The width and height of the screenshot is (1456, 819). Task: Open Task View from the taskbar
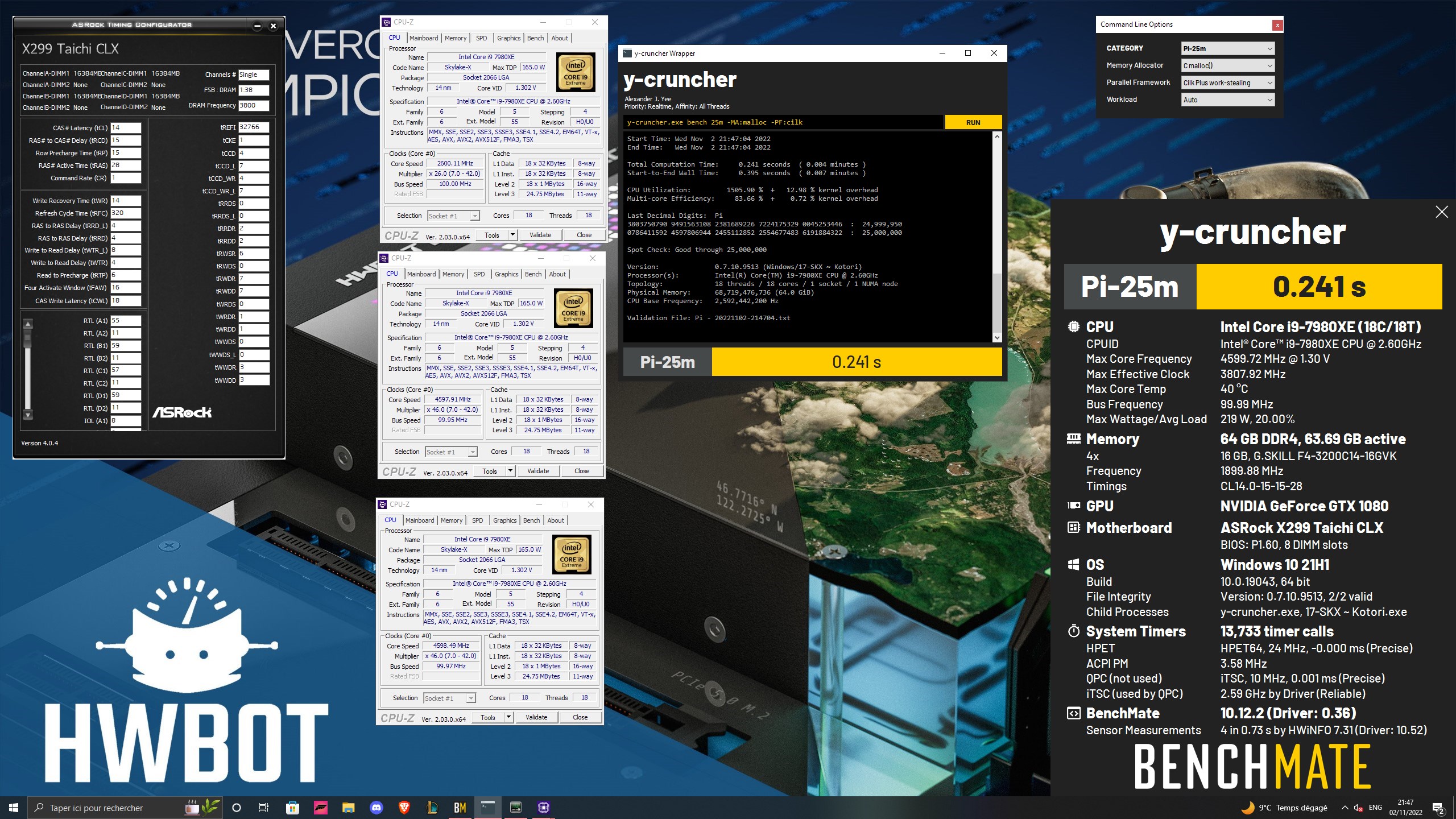(264, 808)
